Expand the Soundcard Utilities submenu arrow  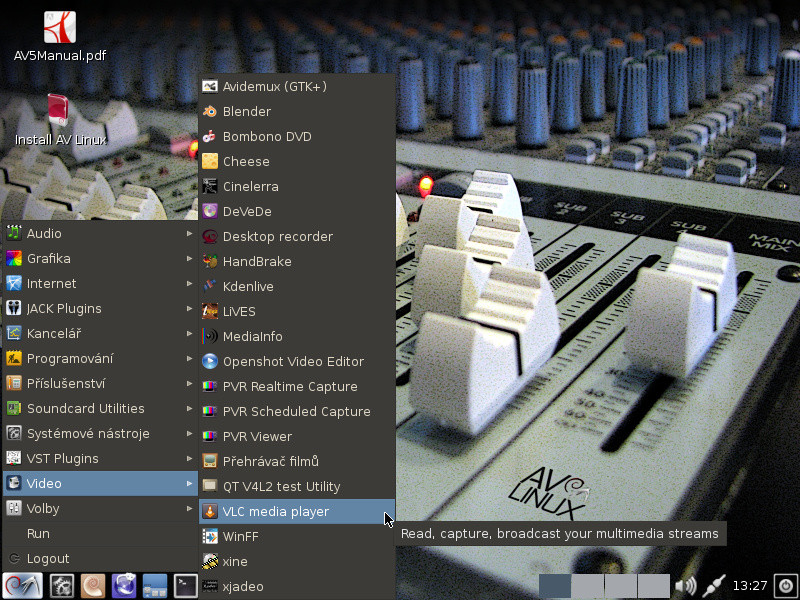tap(189, 408)
